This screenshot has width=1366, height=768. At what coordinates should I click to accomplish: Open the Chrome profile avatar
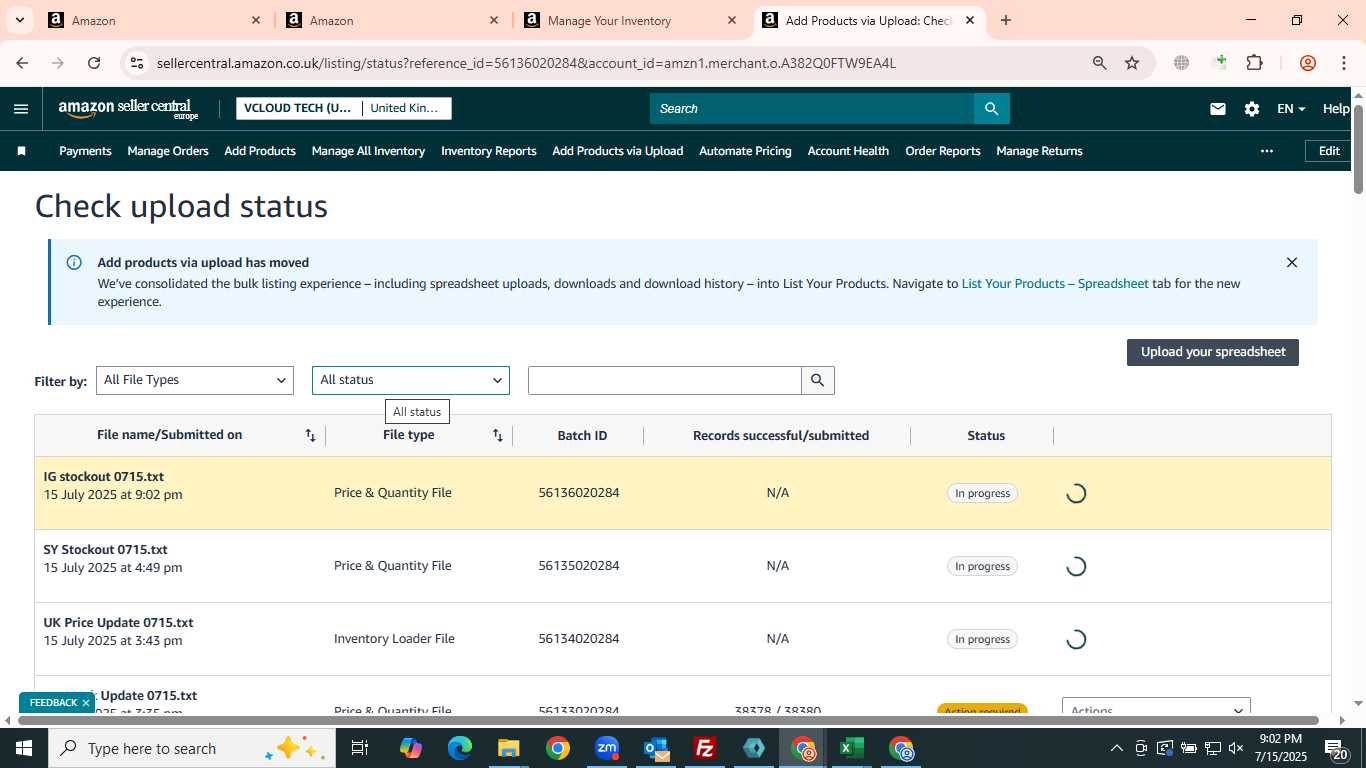[x=1307, y=63]
